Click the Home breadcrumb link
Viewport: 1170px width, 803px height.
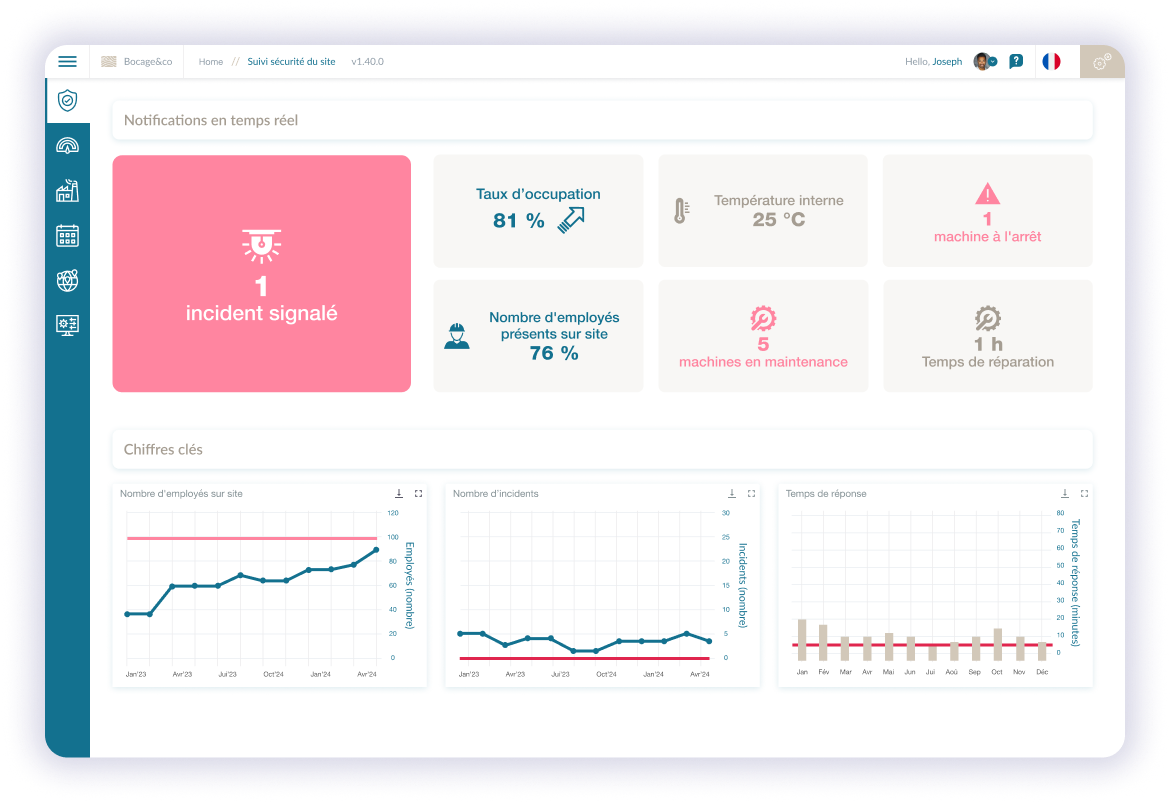[x=210, y=62]
